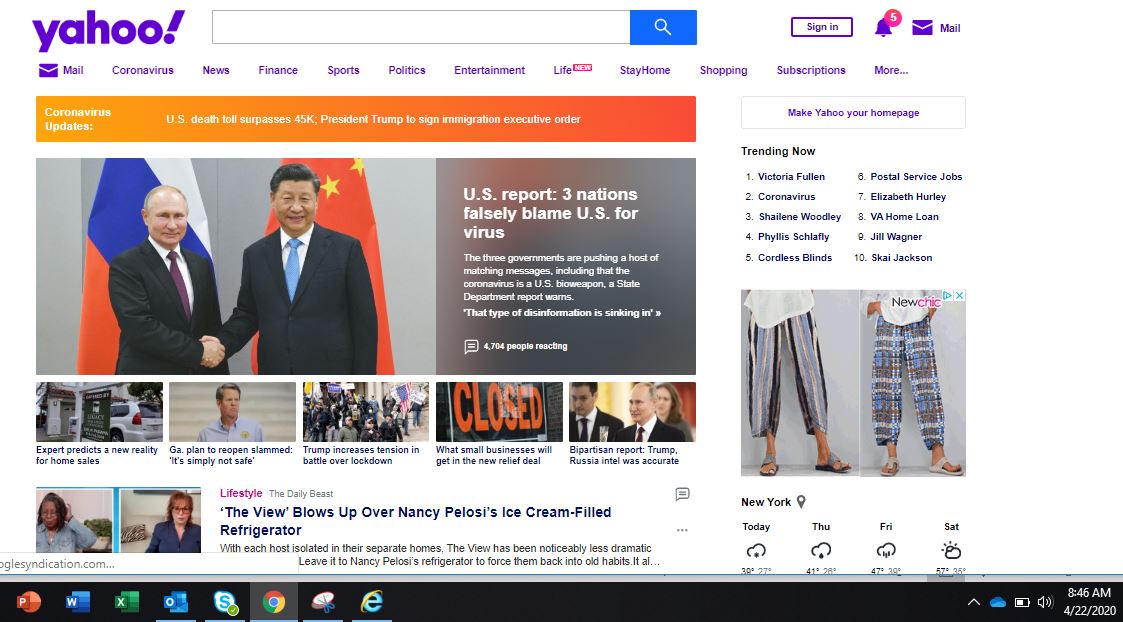The image size is (1123, 622).
Task: Expand the More... navigation menu
Action: [890, 70]
